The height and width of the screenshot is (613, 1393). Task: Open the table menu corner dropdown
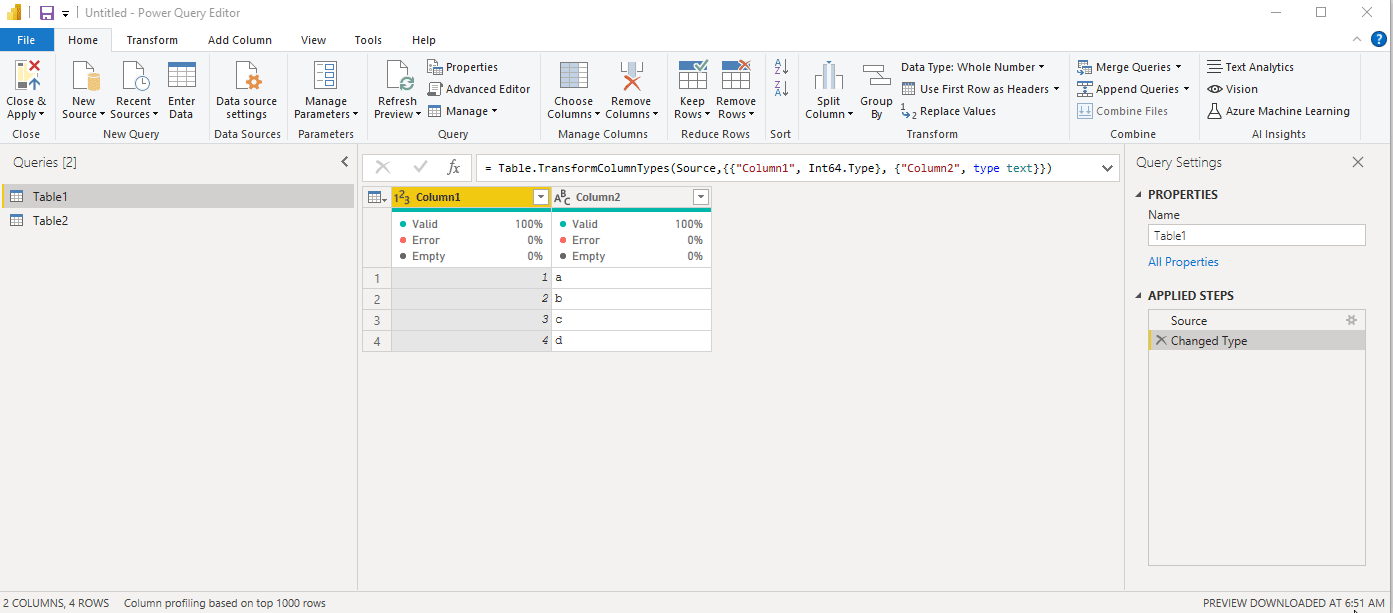pyautogui.click(x=377, y=197)
